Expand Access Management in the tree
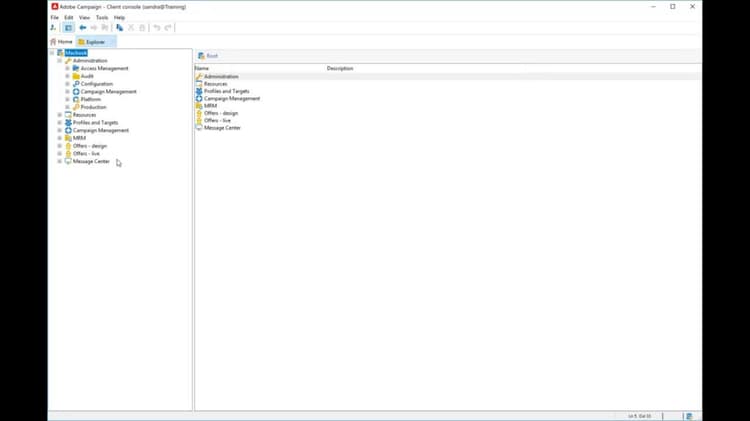Image resolution: width=750 pixels, height=421 pixels. [67, 68]
